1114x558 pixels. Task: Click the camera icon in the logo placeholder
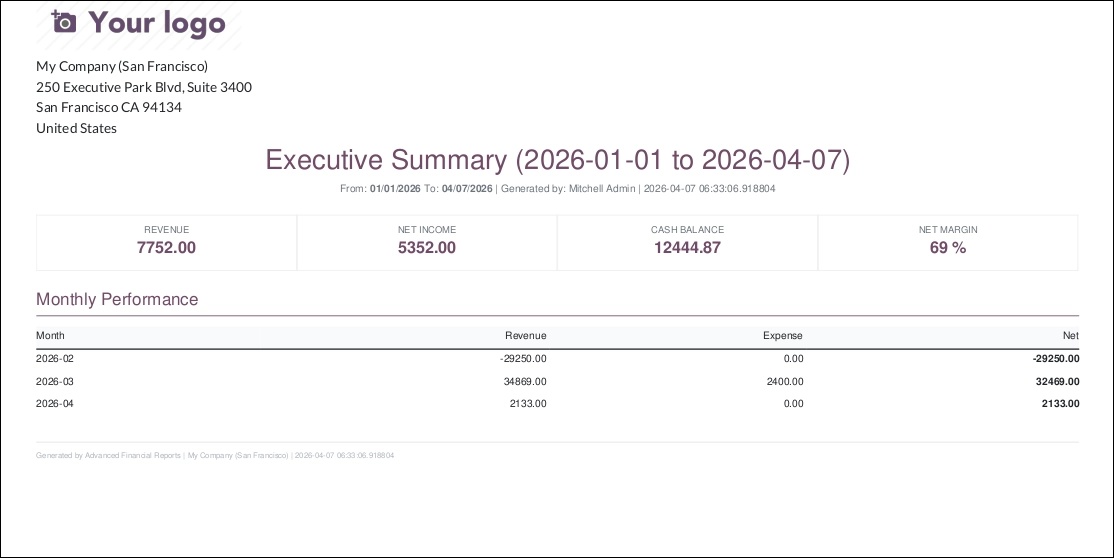click(64, 22)
